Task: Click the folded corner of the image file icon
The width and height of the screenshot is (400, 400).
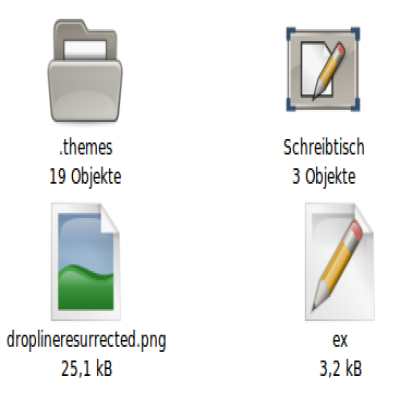Action: pyautogui.click(x=110, y=218)
